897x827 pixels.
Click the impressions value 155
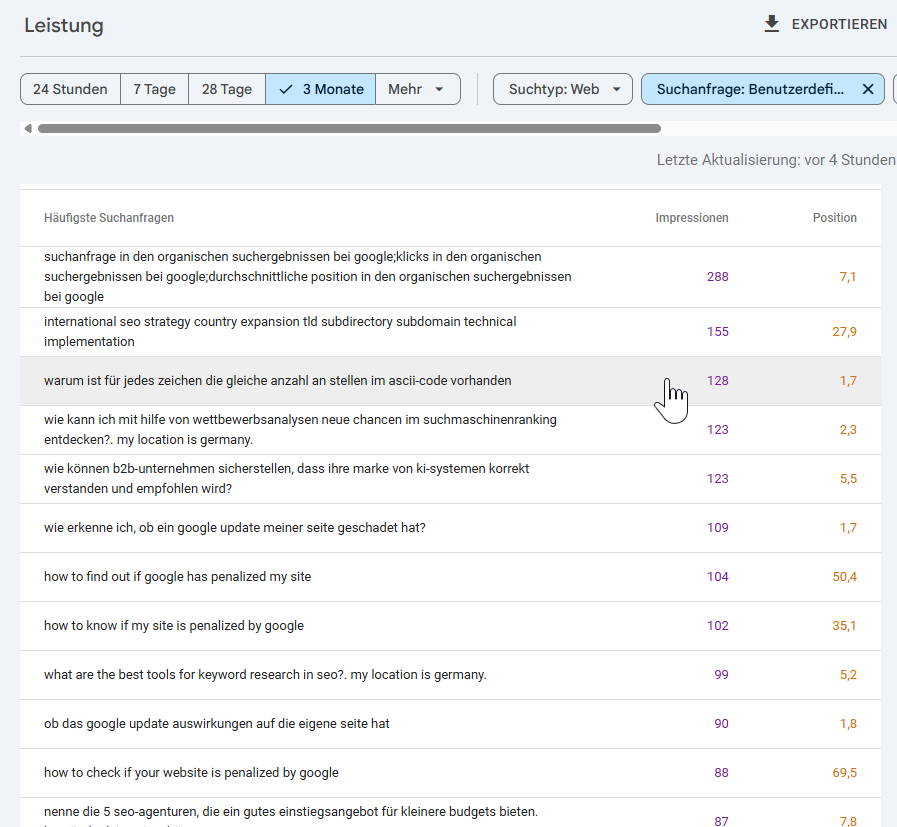(717, 332)
